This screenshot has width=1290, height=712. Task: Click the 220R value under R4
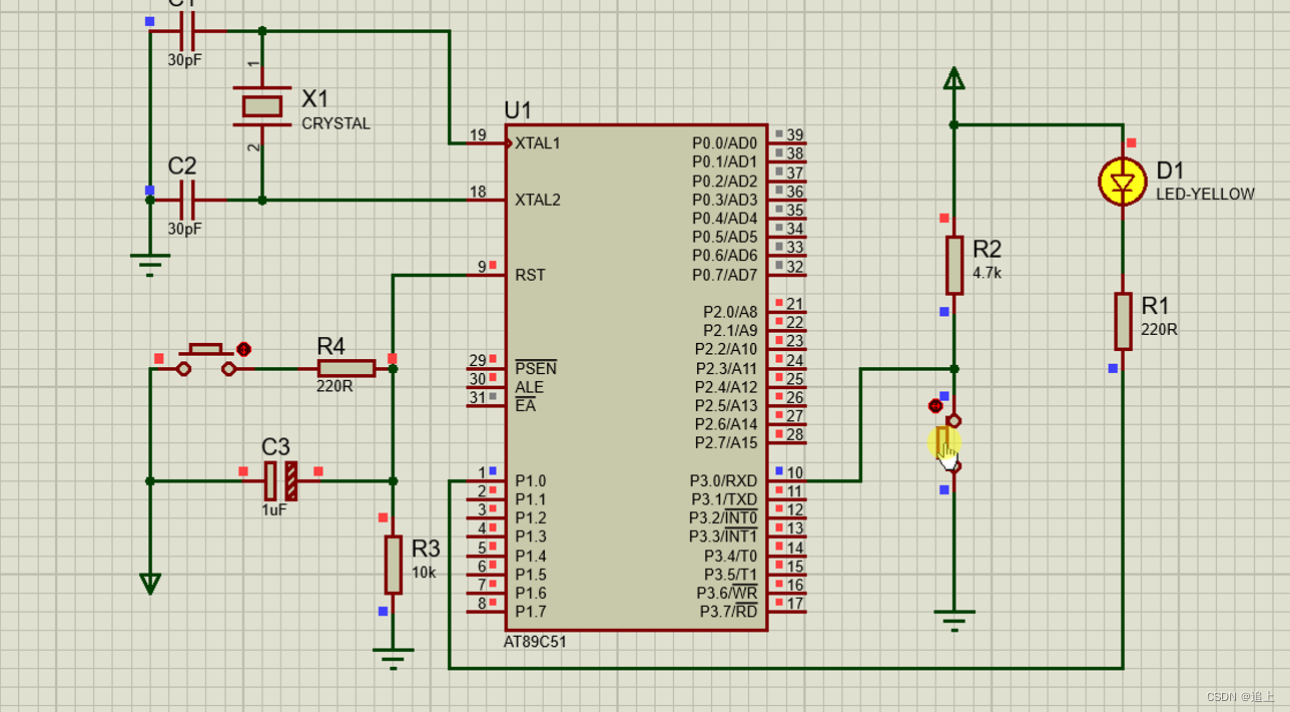[x=334, y=385]
